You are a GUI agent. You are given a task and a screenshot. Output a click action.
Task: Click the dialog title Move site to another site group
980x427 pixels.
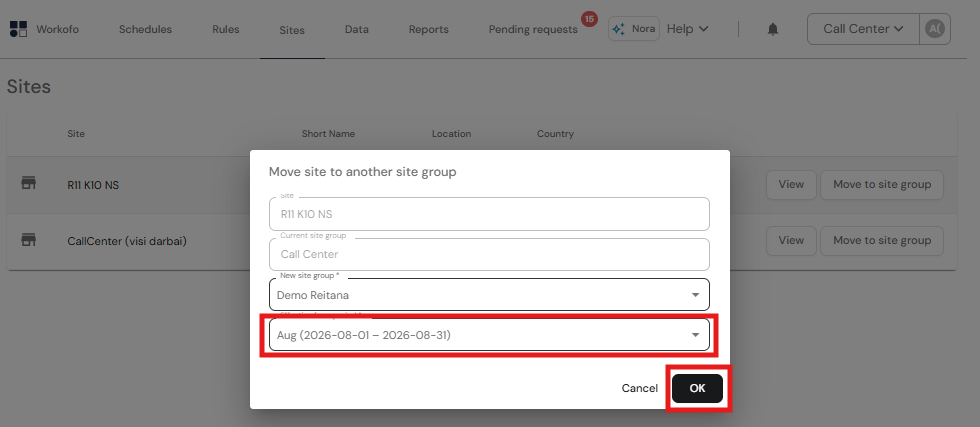coord(362,171)
